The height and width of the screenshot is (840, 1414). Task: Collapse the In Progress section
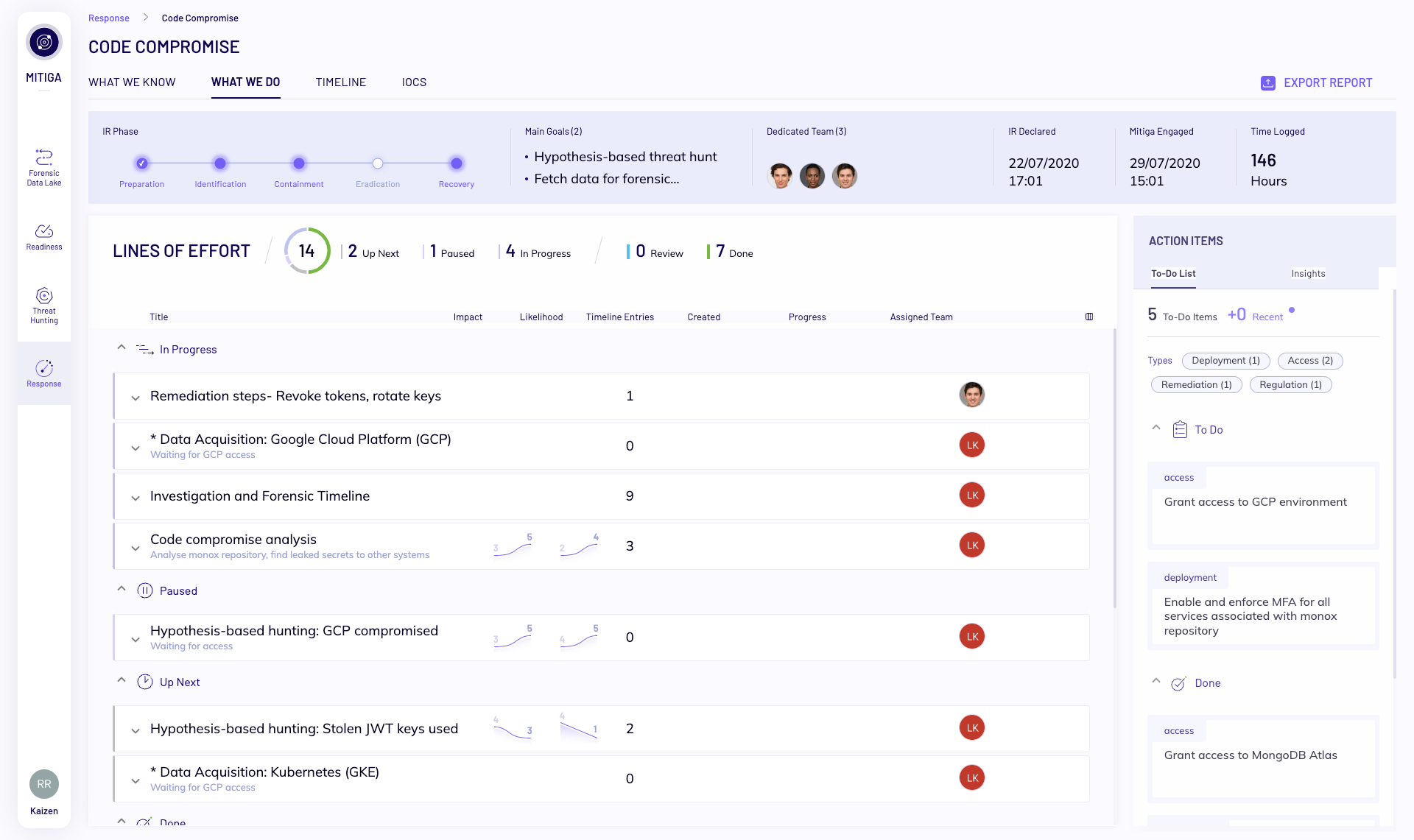pyautogui.click(x=122, y=347)
